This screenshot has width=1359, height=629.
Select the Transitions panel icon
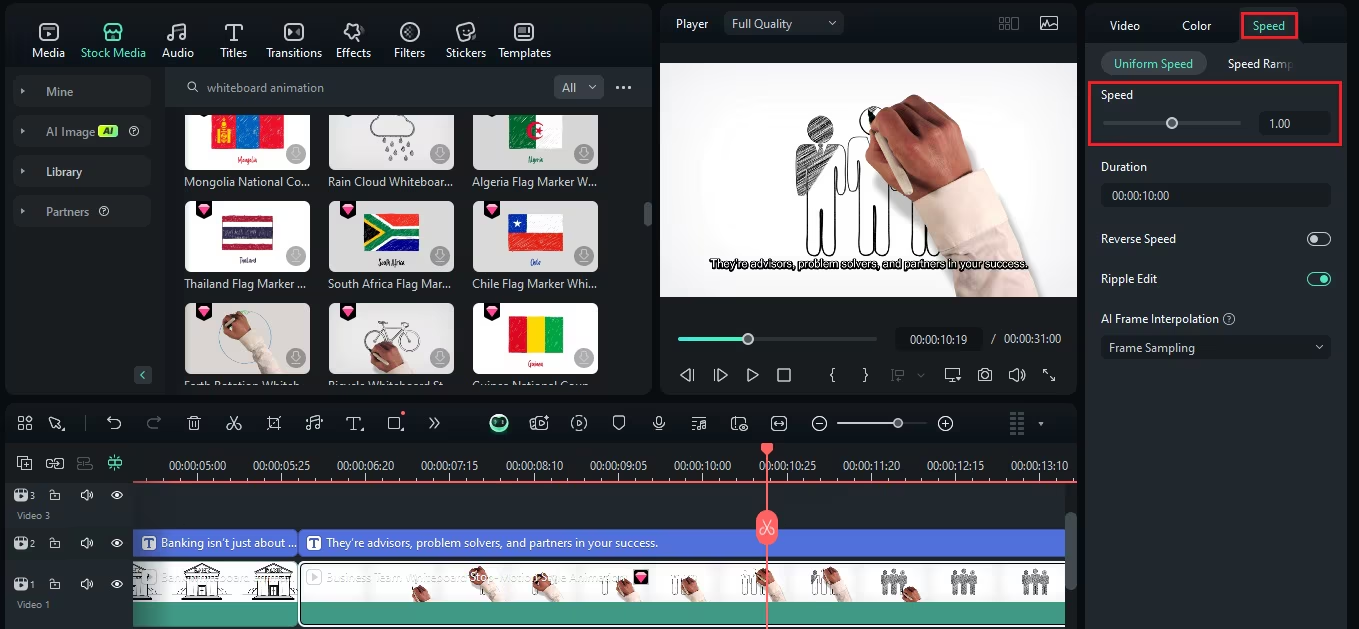pyautogui.click(x=293, y=38)
